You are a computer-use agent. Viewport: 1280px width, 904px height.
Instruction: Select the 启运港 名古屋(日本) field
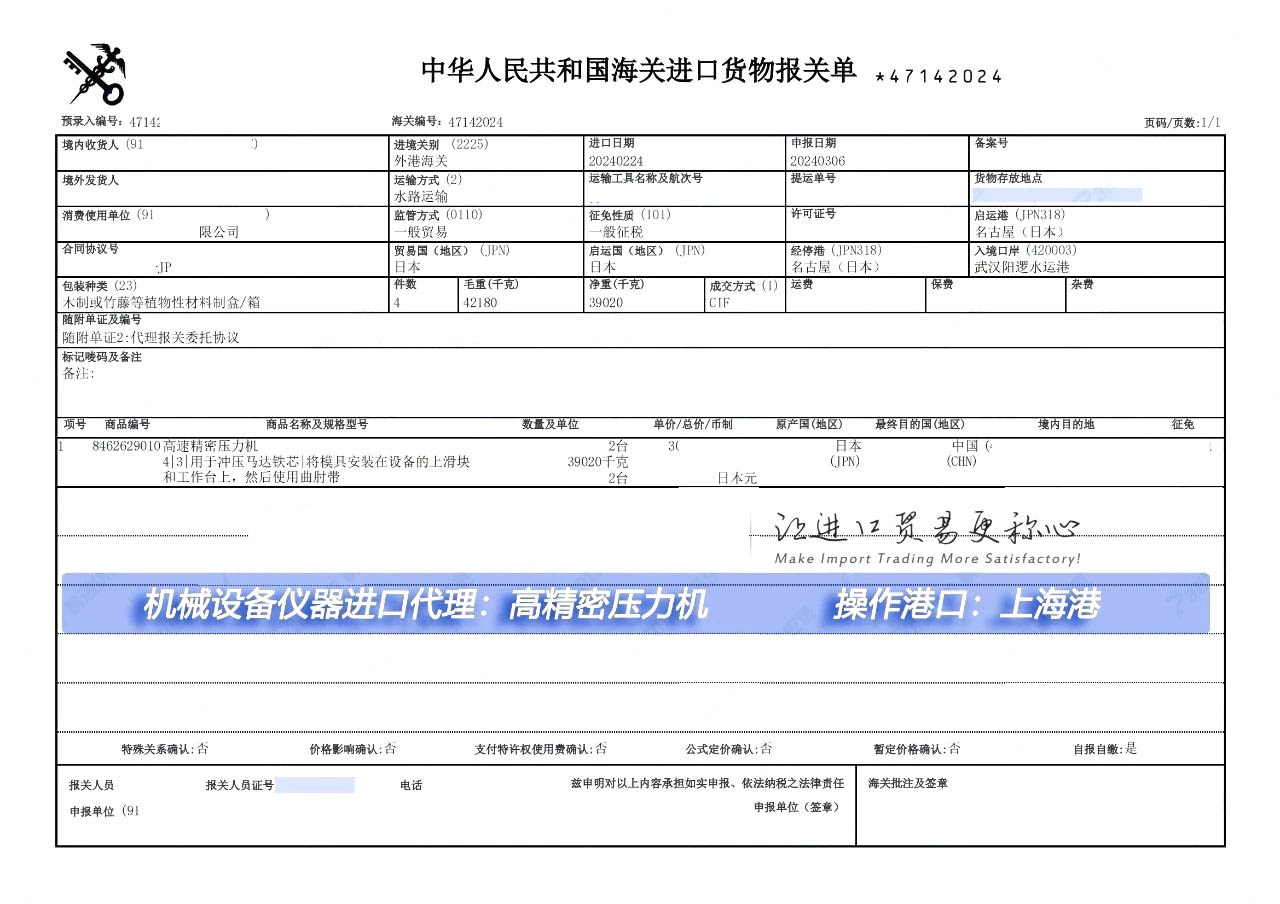1012,232
